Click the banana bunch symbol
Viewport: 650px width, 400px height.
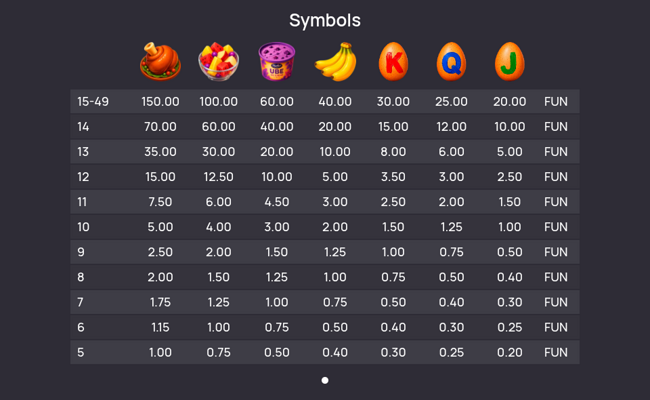click(x=335, y=61)
